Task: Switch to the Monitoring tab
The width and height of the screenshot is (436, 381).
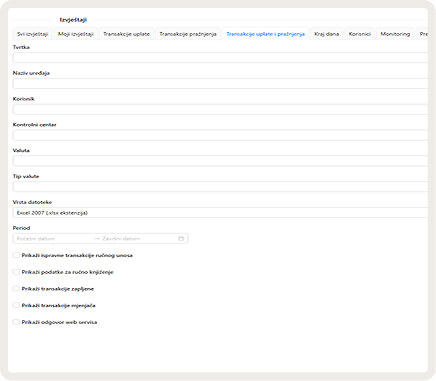Action: click(395, 34)
